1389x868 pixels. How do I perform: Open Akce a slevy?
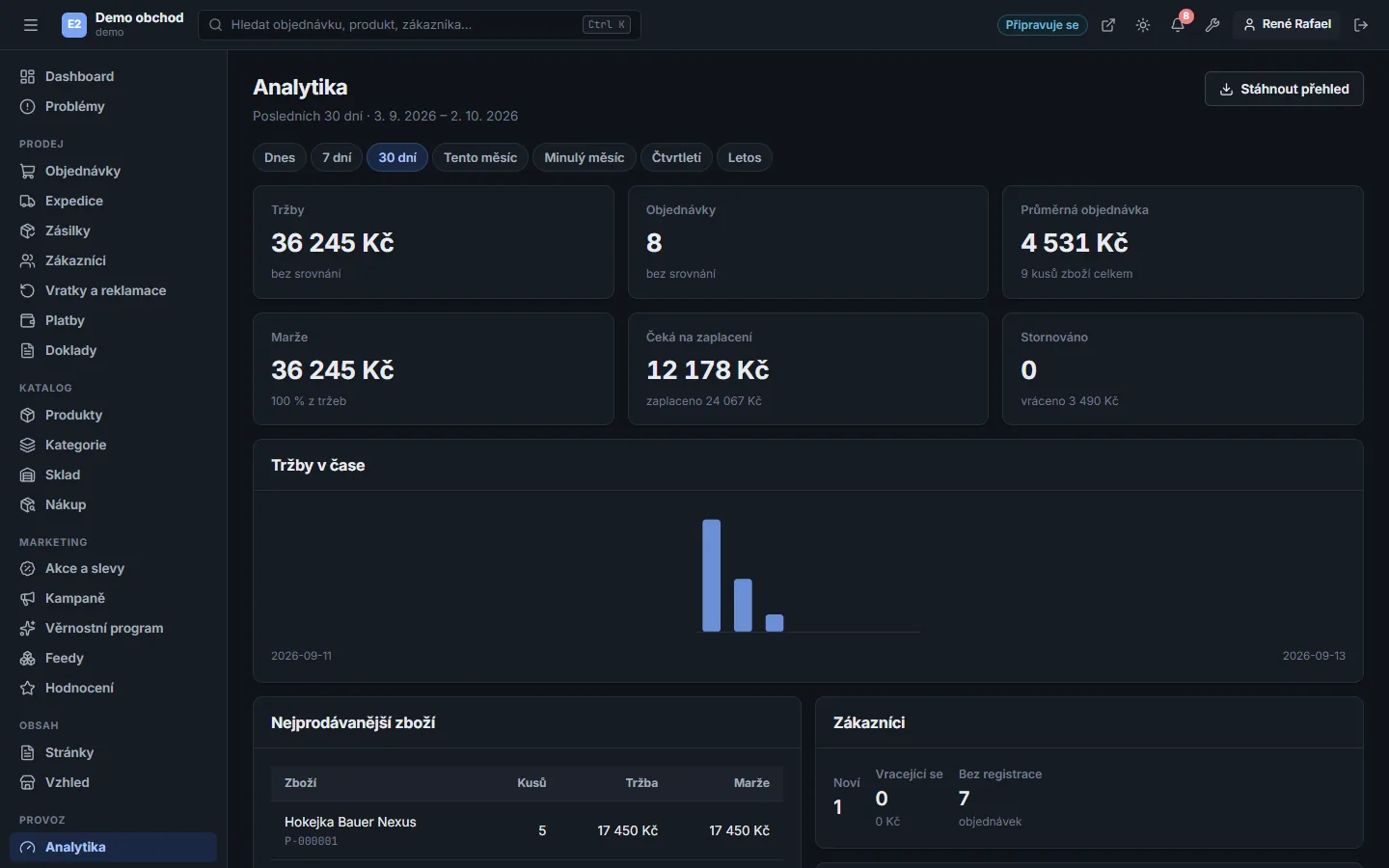(113, 568)
